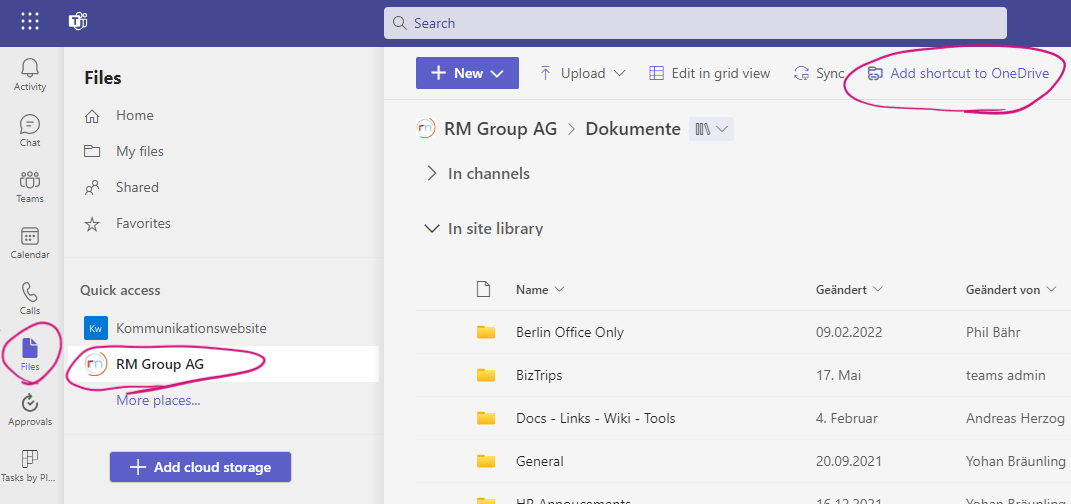1071x504 pixels.
Task: Open Teams in the left rail
Action: point(30,186)
